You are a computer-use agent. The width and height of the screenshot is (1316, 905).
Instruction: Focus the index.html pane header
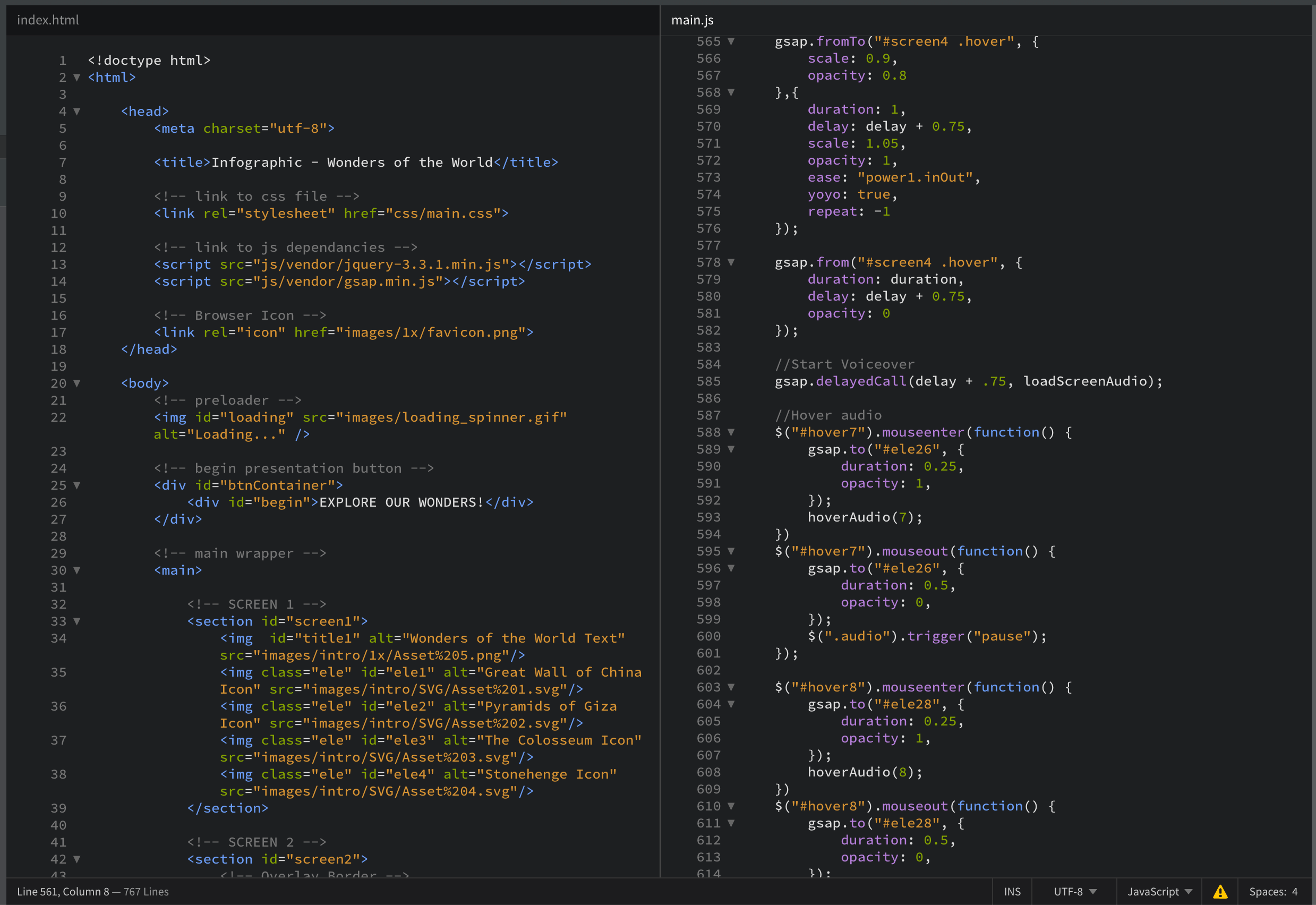48,20
